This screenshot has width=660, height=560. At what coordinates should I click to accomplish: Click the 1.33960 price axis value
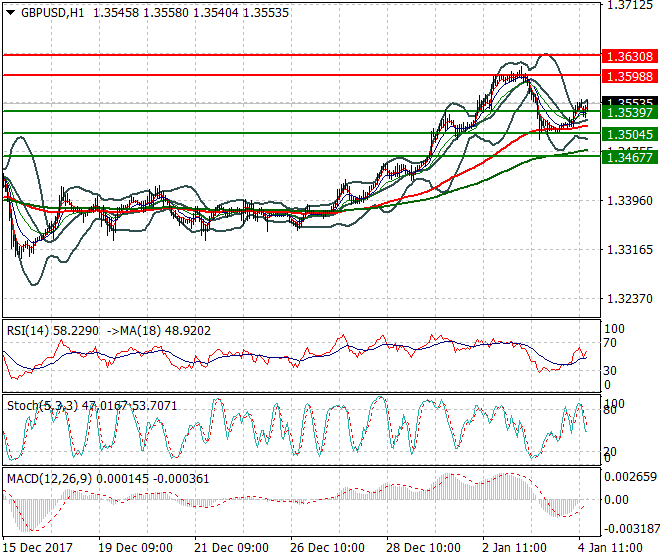point(630,201)
